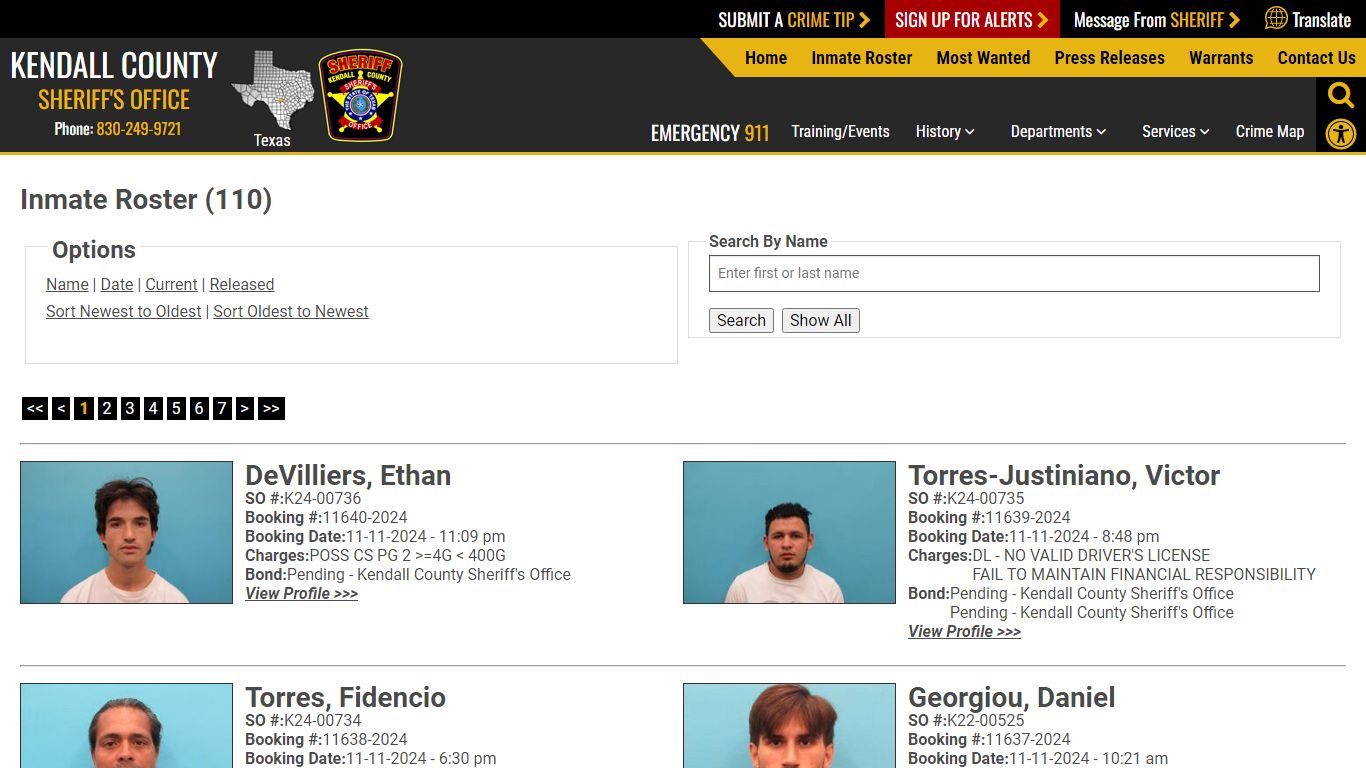The width and height of the screenshot is (1366, 768).
Task: Open Daniel Georgiou mugshot photo
Action: pos(789,726)
